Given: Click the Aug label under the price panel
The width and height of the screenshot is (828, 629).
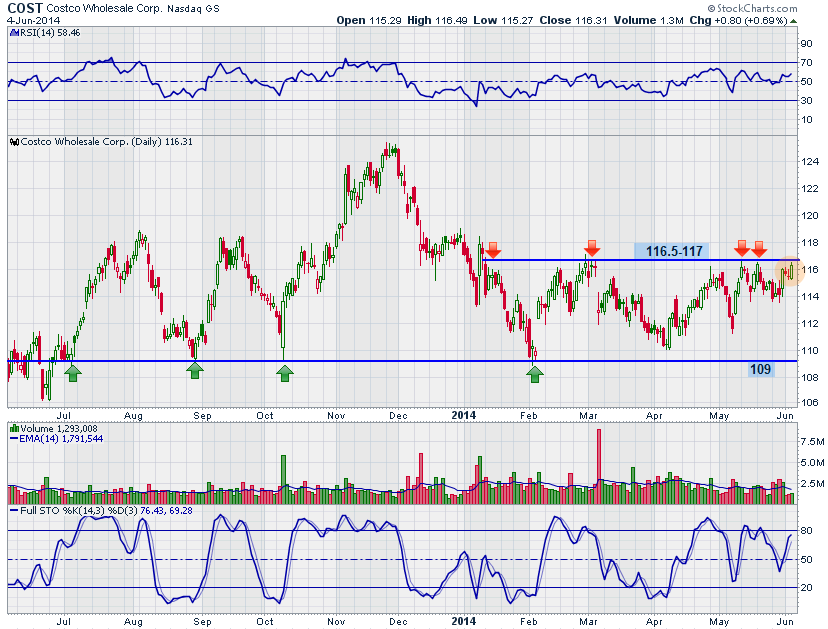Looking at the screenshot, I should tap(133, 416).
